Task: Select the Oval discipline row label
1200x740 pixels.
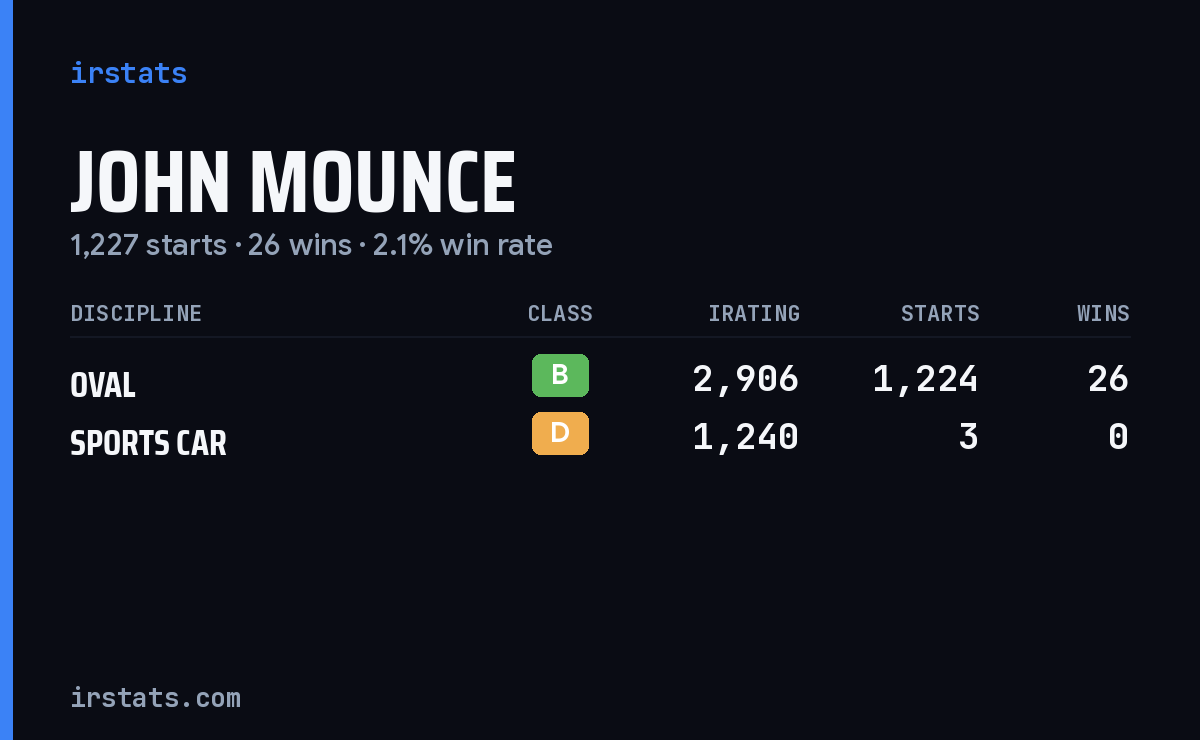Action: (x=103, y=385)
